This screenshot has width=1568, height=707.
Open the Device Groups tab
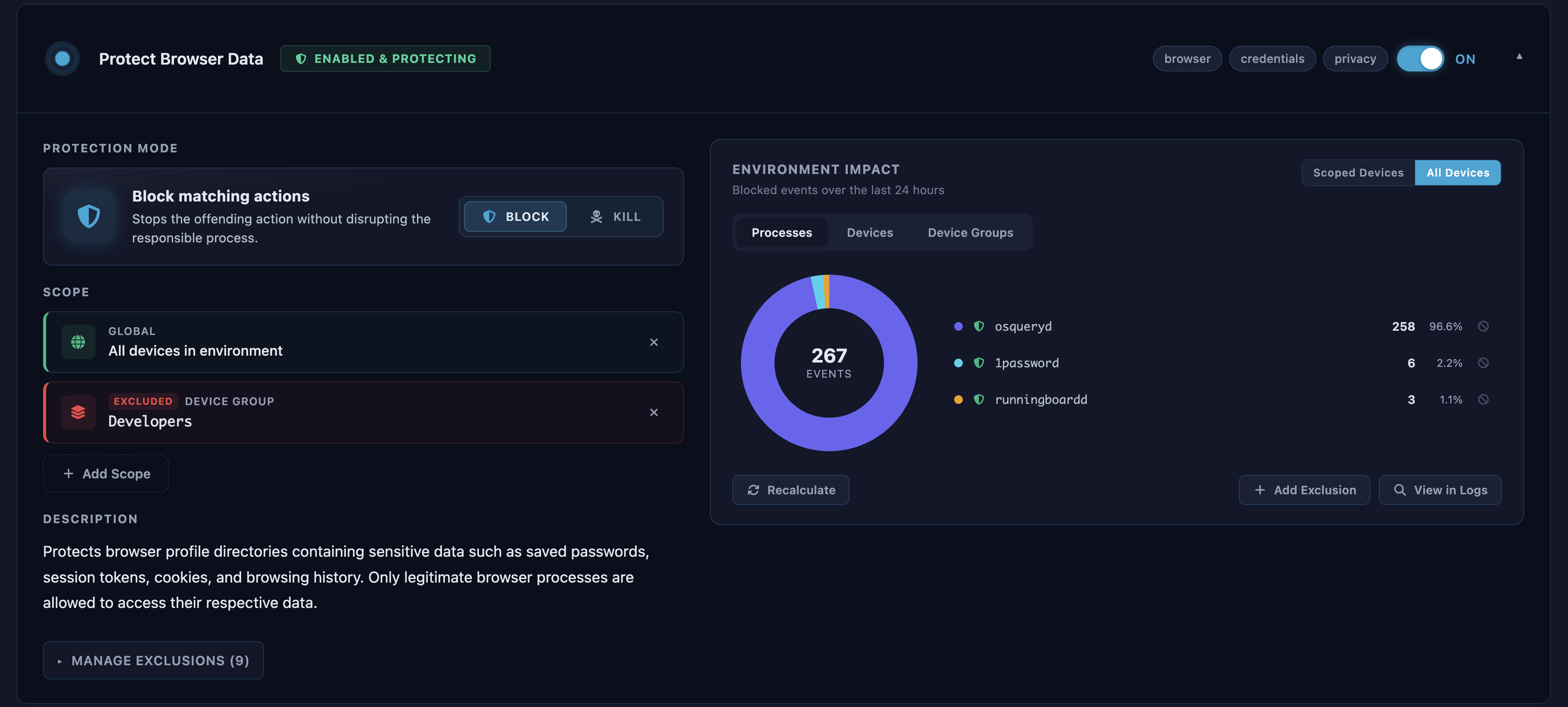point(970,233)
